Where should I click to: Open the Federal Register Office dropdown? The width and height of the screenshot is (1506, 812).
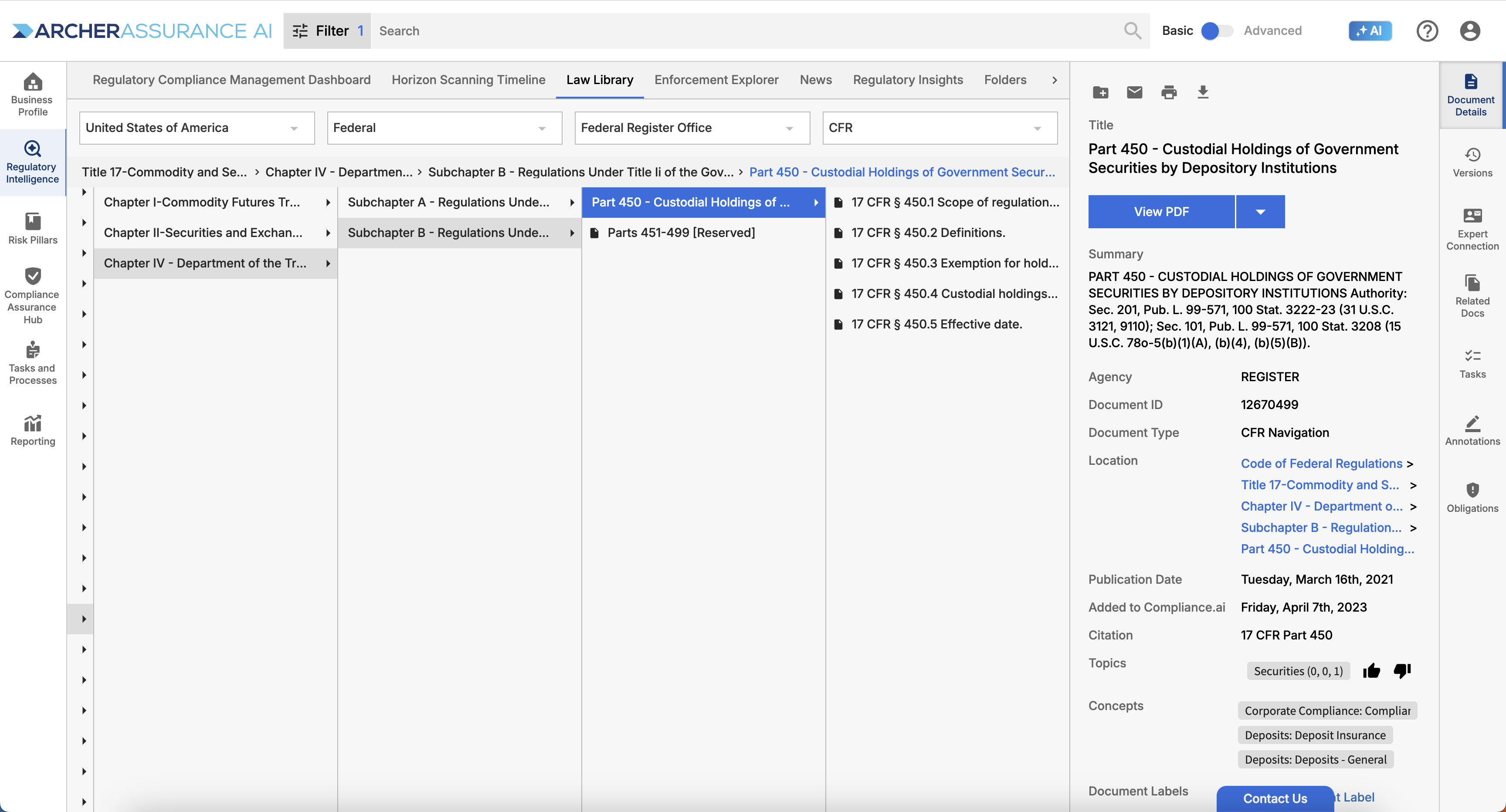(x=692, y=128)
